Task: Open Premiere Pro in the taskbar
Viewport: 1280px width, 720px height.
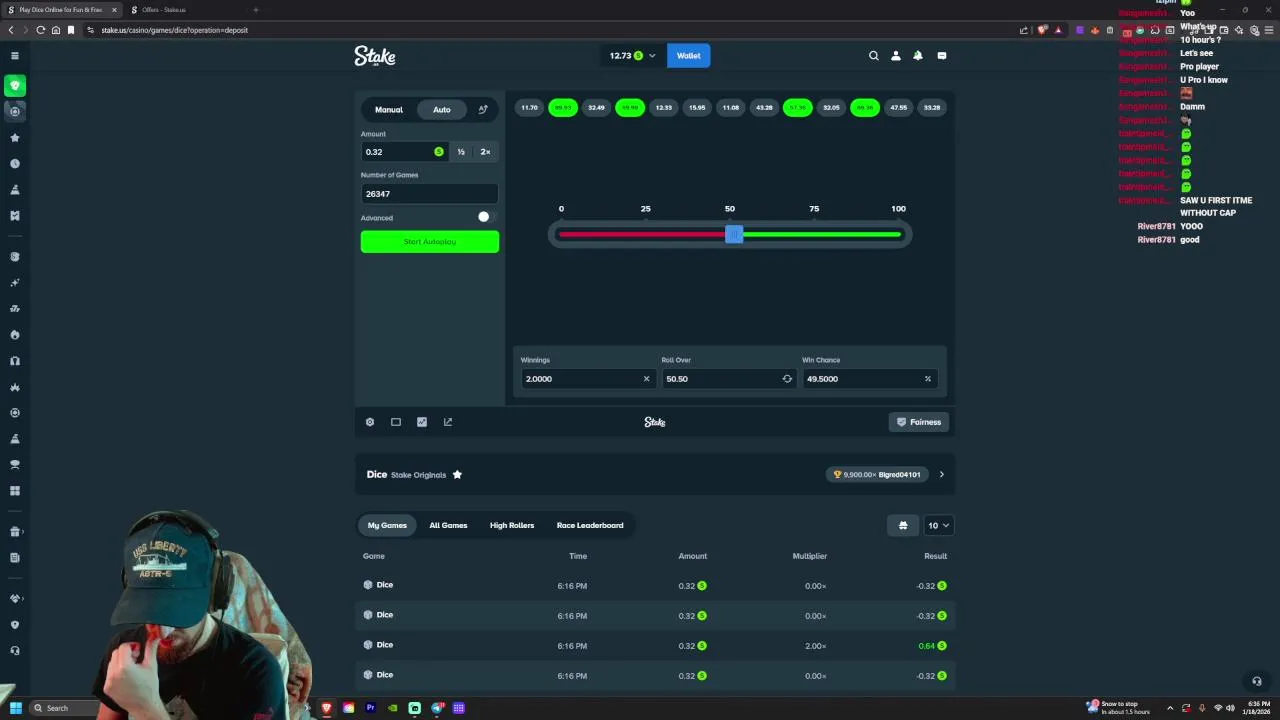Action: pos(370,708)
